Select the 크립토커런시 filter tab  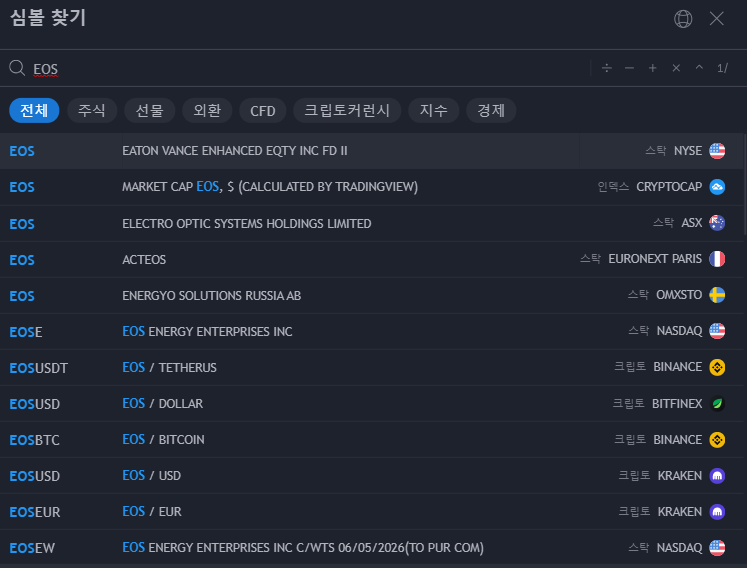click(347, 111)
